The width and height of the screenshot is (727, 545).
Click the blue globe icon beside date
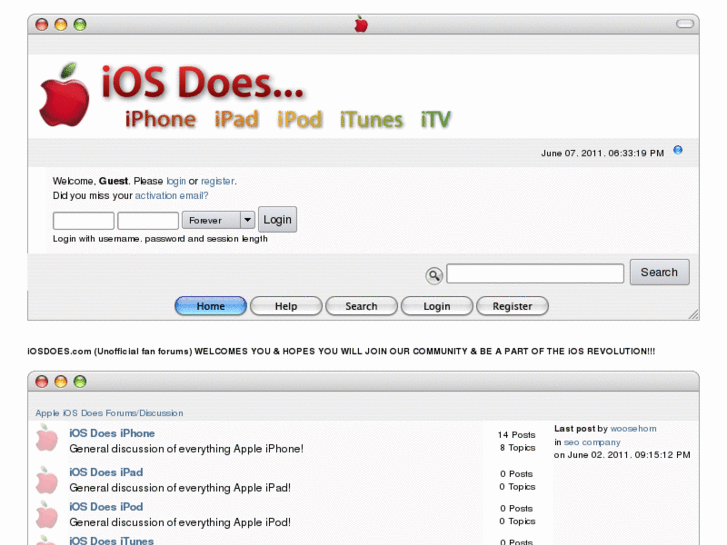[x=678, y=150]
